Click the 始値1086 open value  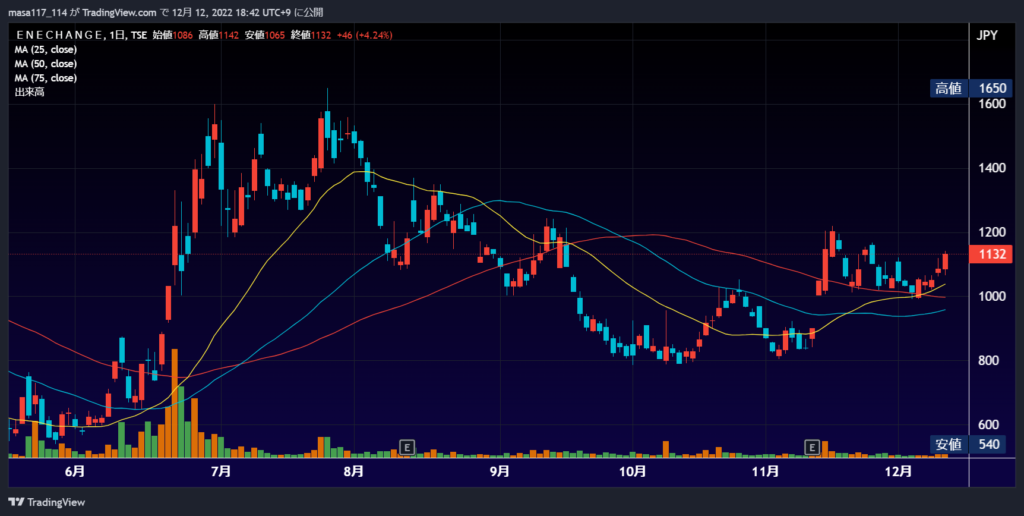[172, 35]
